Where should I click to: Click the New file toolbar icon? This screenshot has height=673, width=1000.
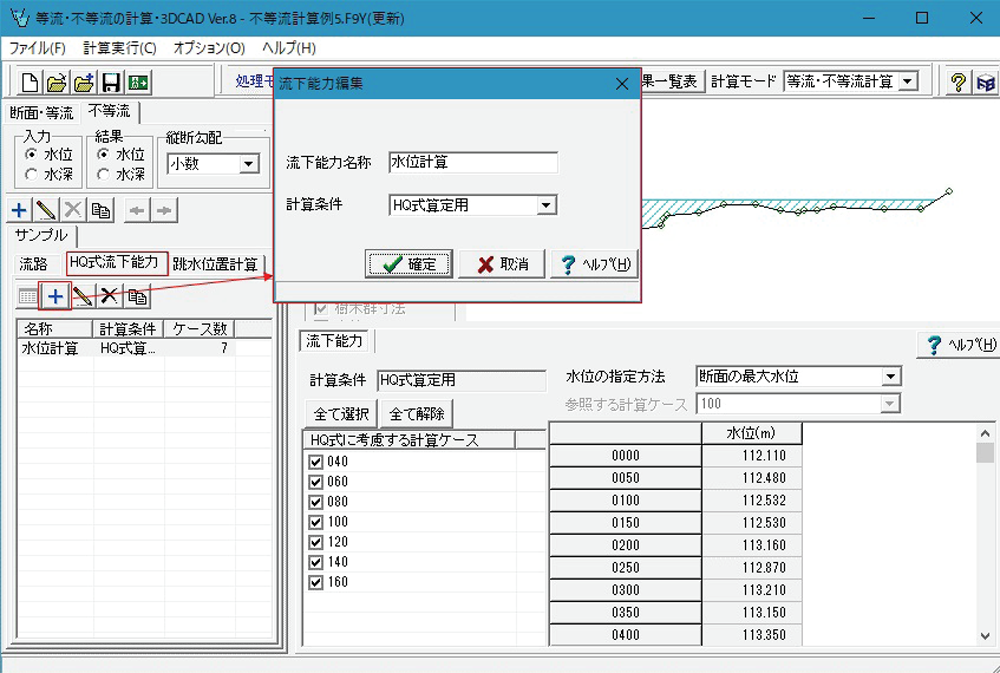click(x=29, y=82)
